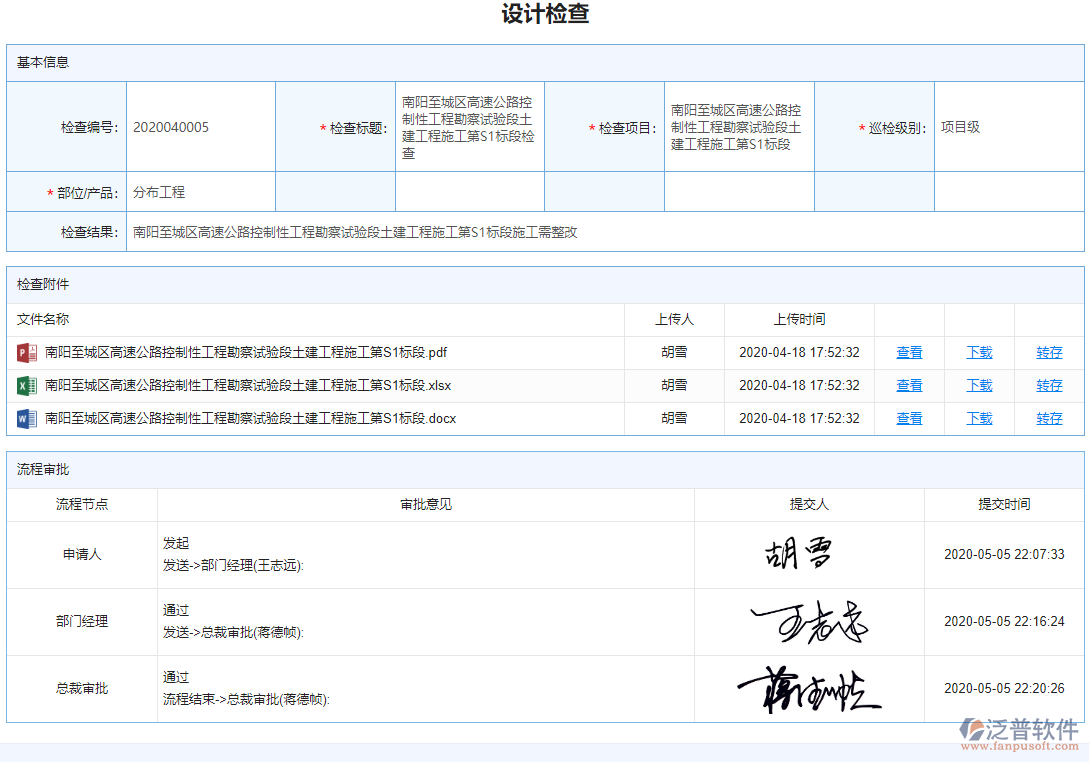Image resolution: width=1089 pixels, height=762 pixels.
Task: Click 蒋德帧's signature in 总裁审批 row
Action: tap(808, 688)
